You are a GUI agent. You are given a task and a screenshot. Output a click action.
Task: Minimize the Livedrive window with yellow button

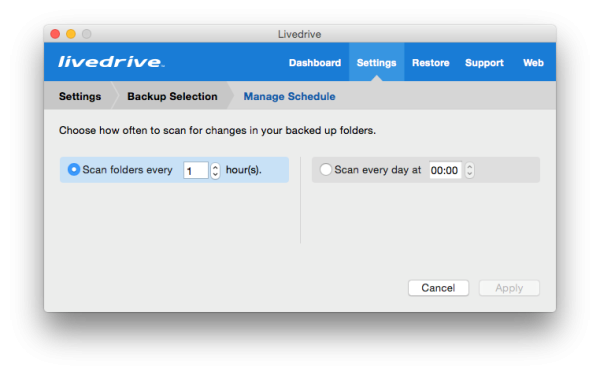click(x=71, y=34)
